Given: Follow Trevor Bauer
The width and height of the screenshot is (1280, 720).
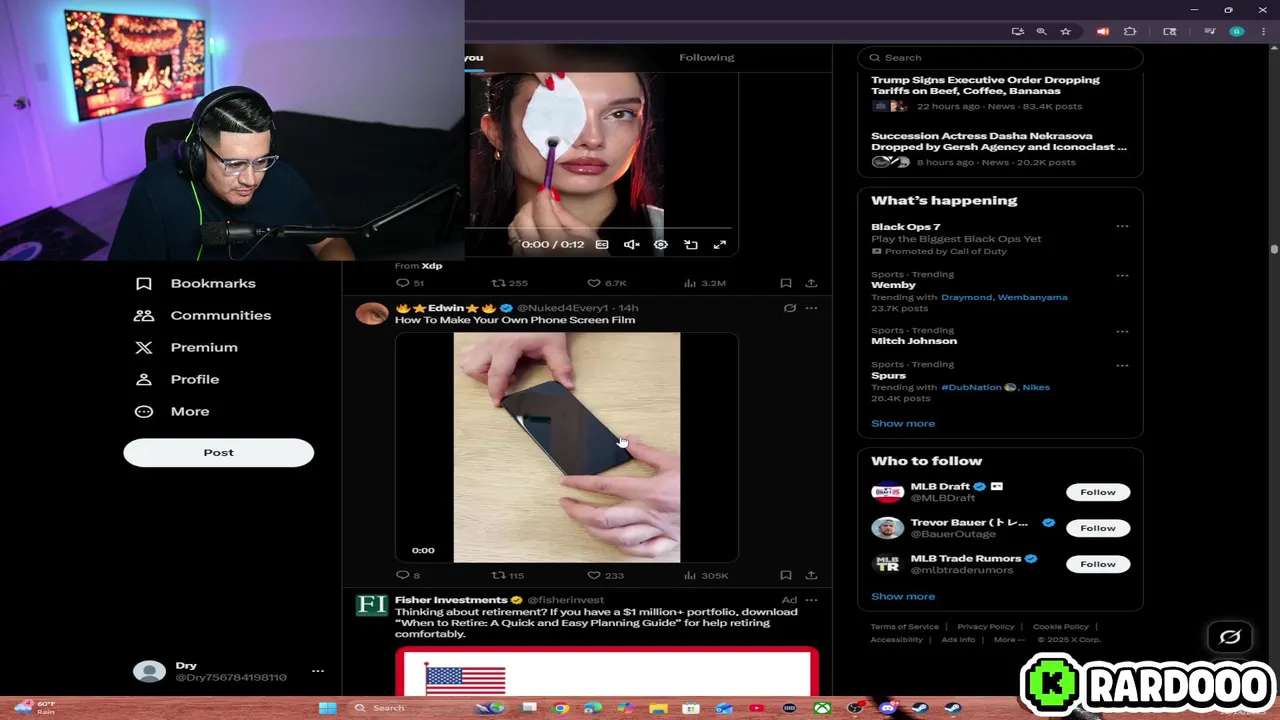Looking at the screenshot, I should pyautogui.click(x=1097, y=528).
